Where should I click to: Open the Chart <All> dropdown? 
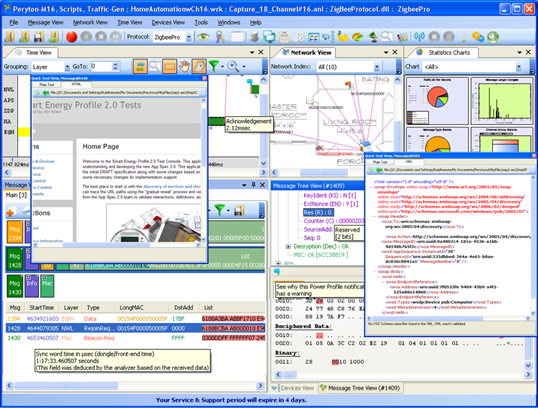[x=519, y=67]
